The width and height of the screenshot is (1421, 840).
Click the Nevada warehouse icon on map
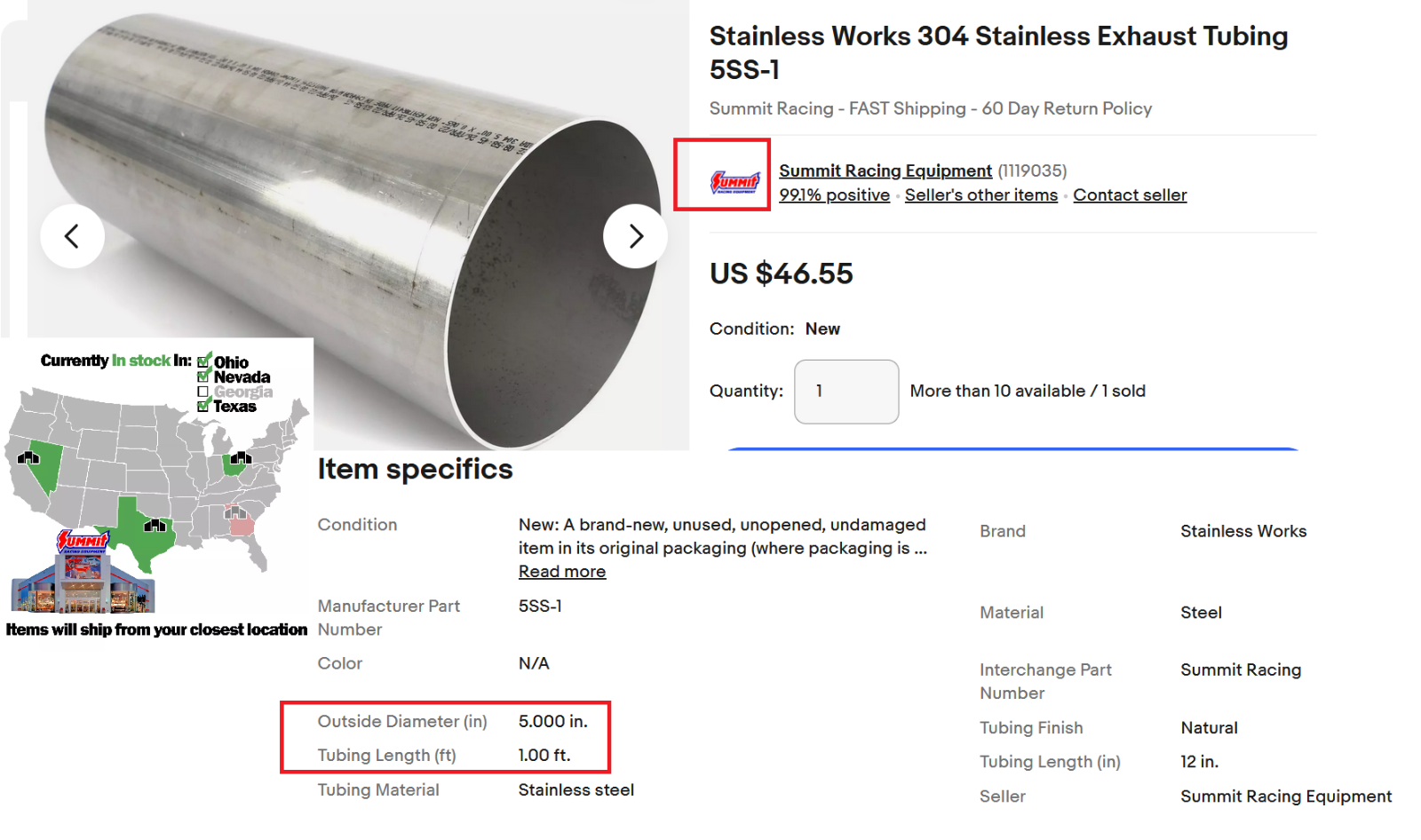[28, 458]
